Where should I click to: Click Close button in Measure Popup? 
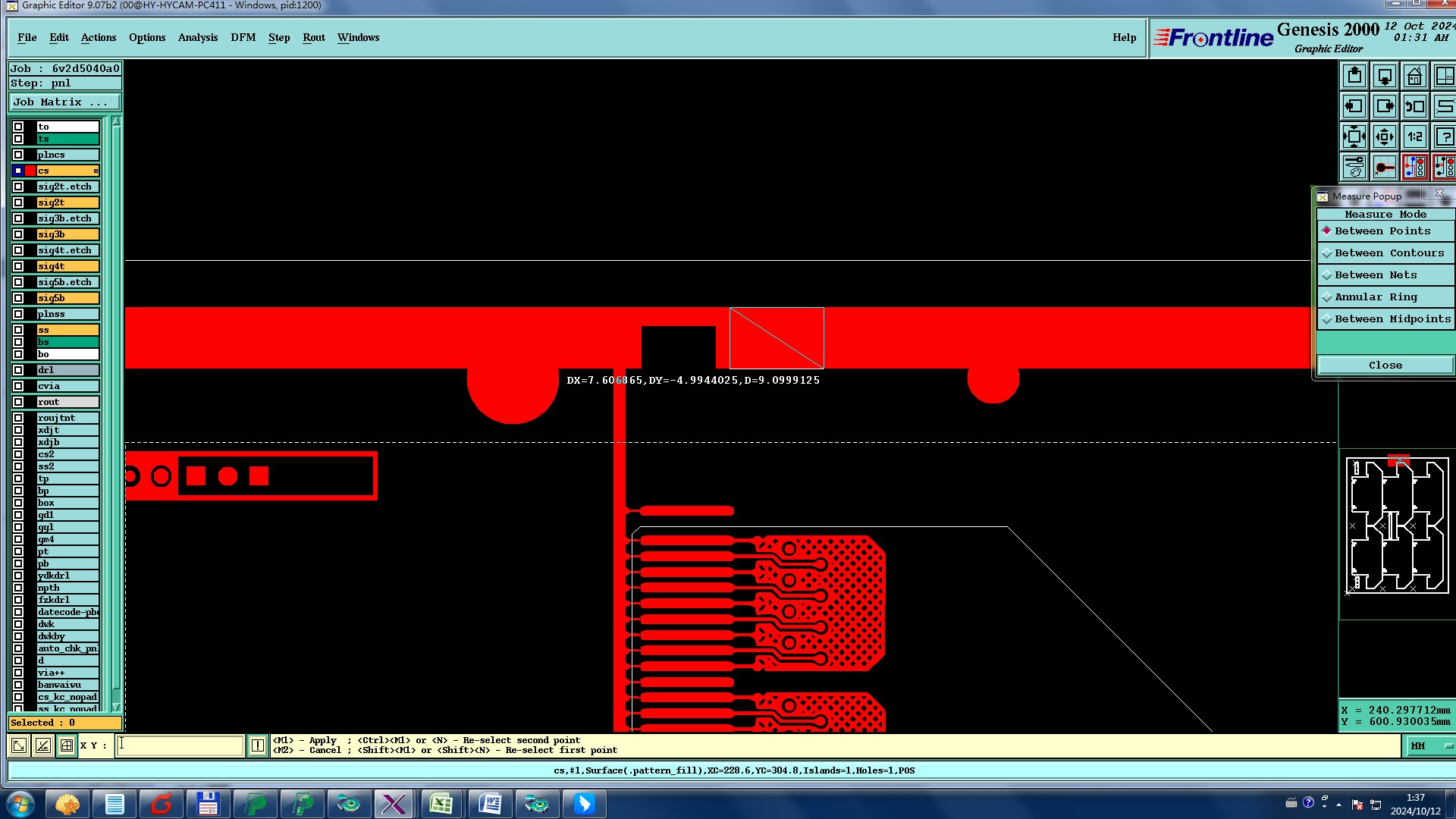1385,366
